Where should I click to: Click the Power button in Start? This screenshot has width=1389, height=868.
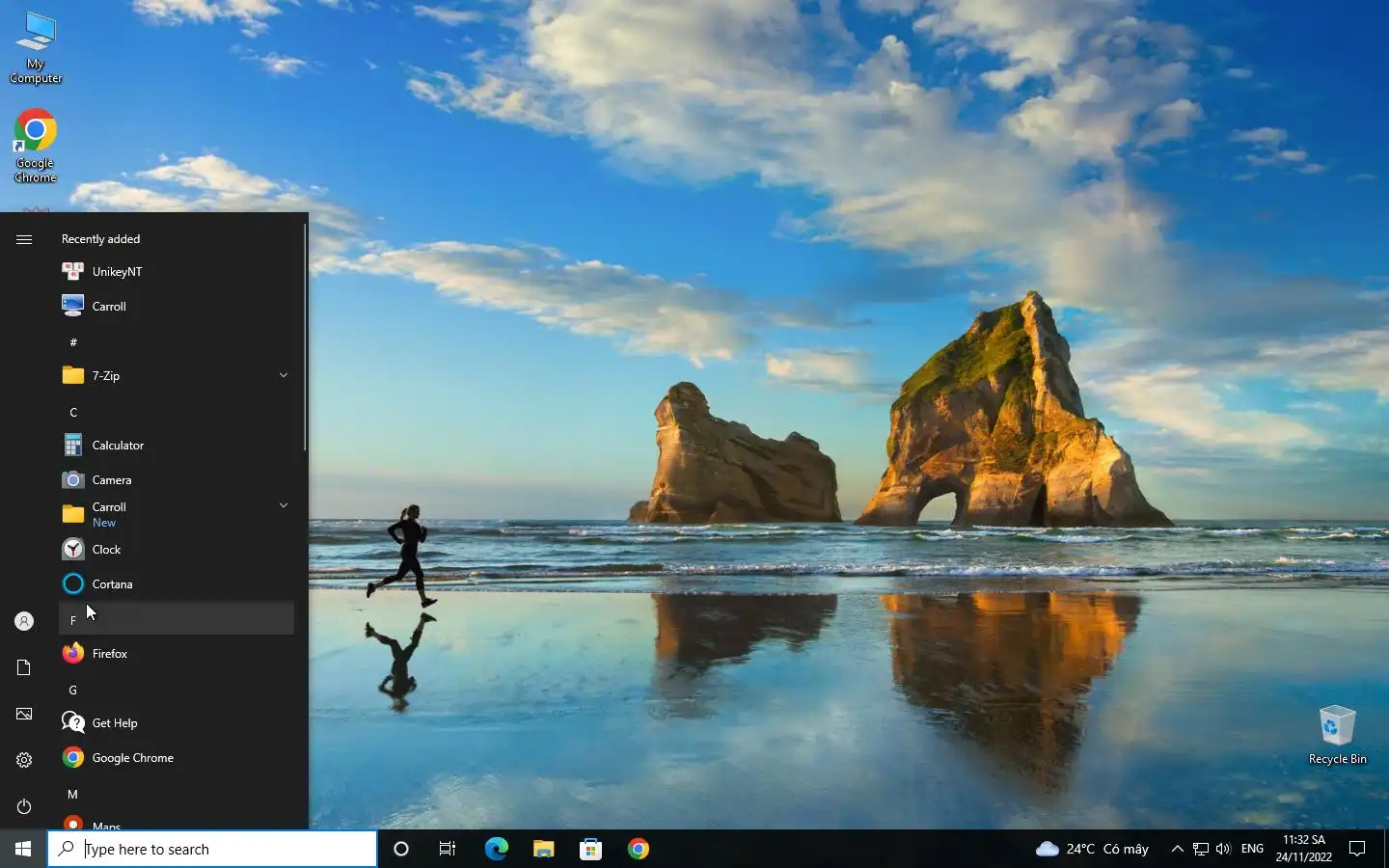[x=24, y=806]
